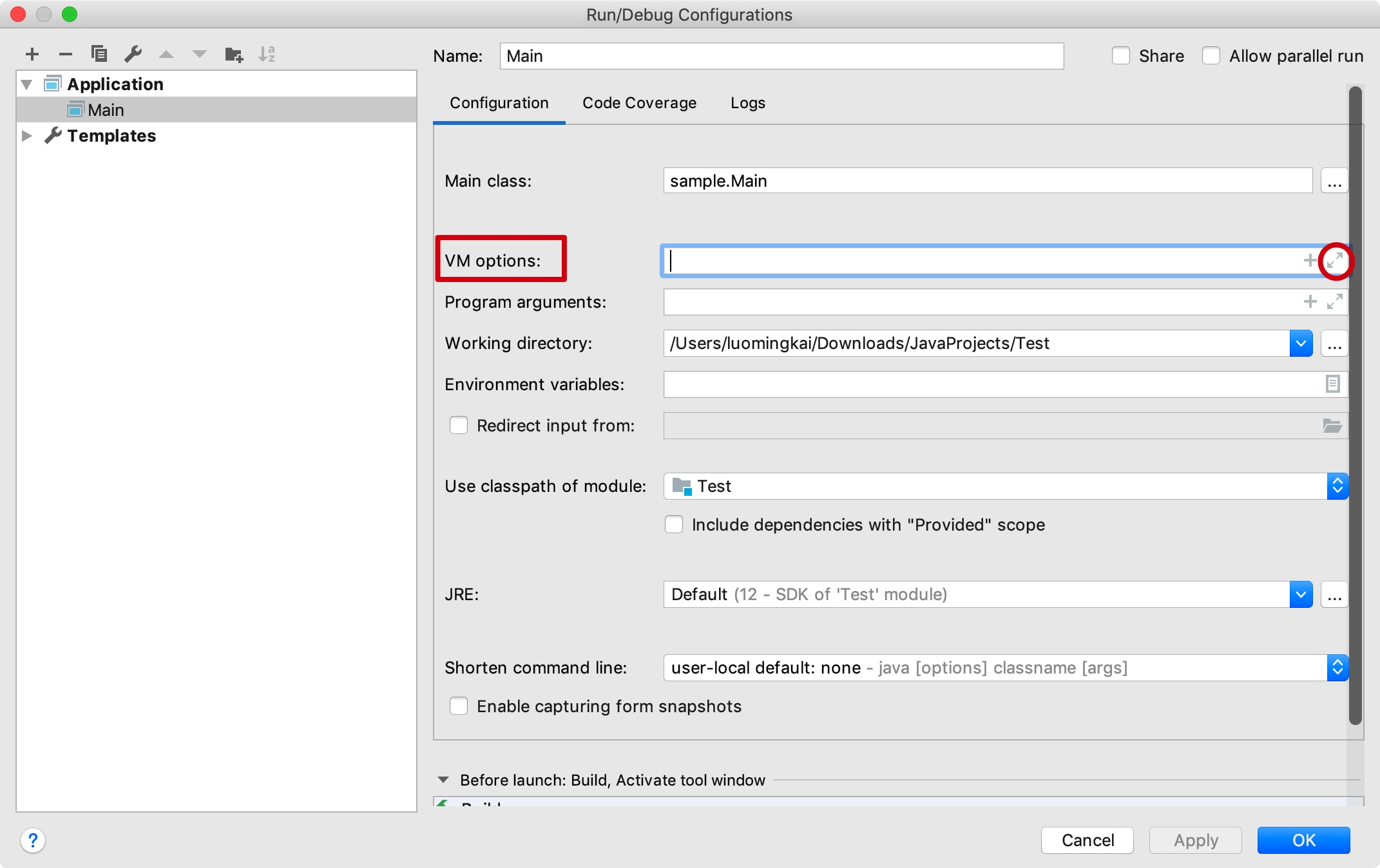Image resolution: width=1380 pixels, height=868 pixels.
Task: Open the JRE dropdown
Action: 1301,594
